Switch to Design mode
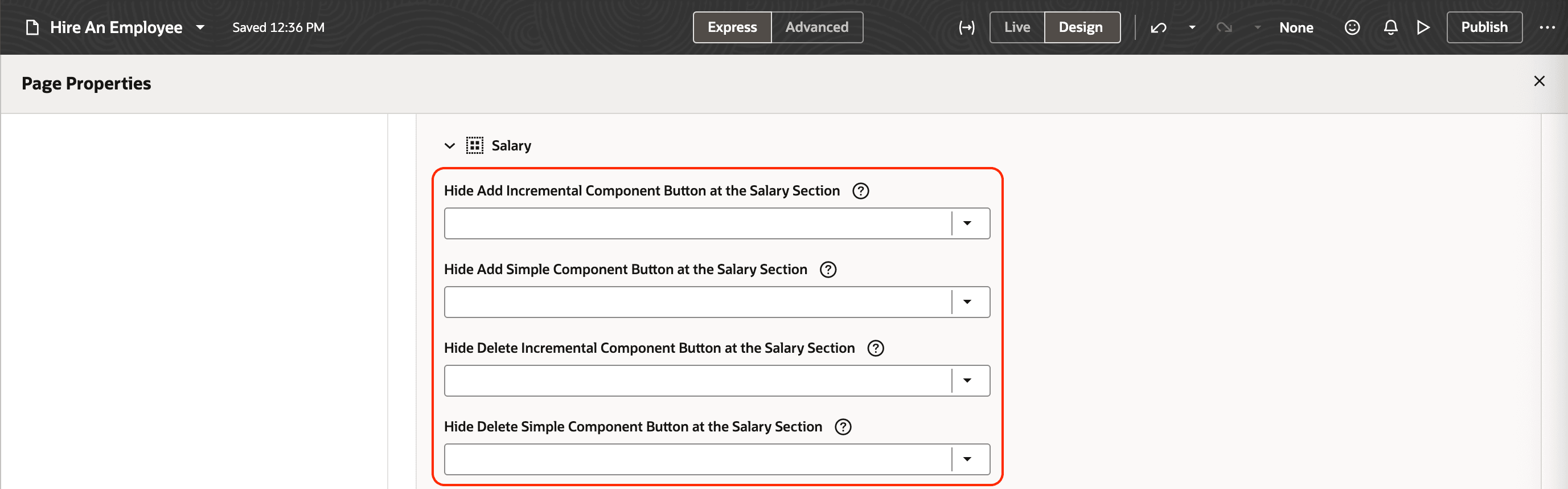 click(1081, 27)
